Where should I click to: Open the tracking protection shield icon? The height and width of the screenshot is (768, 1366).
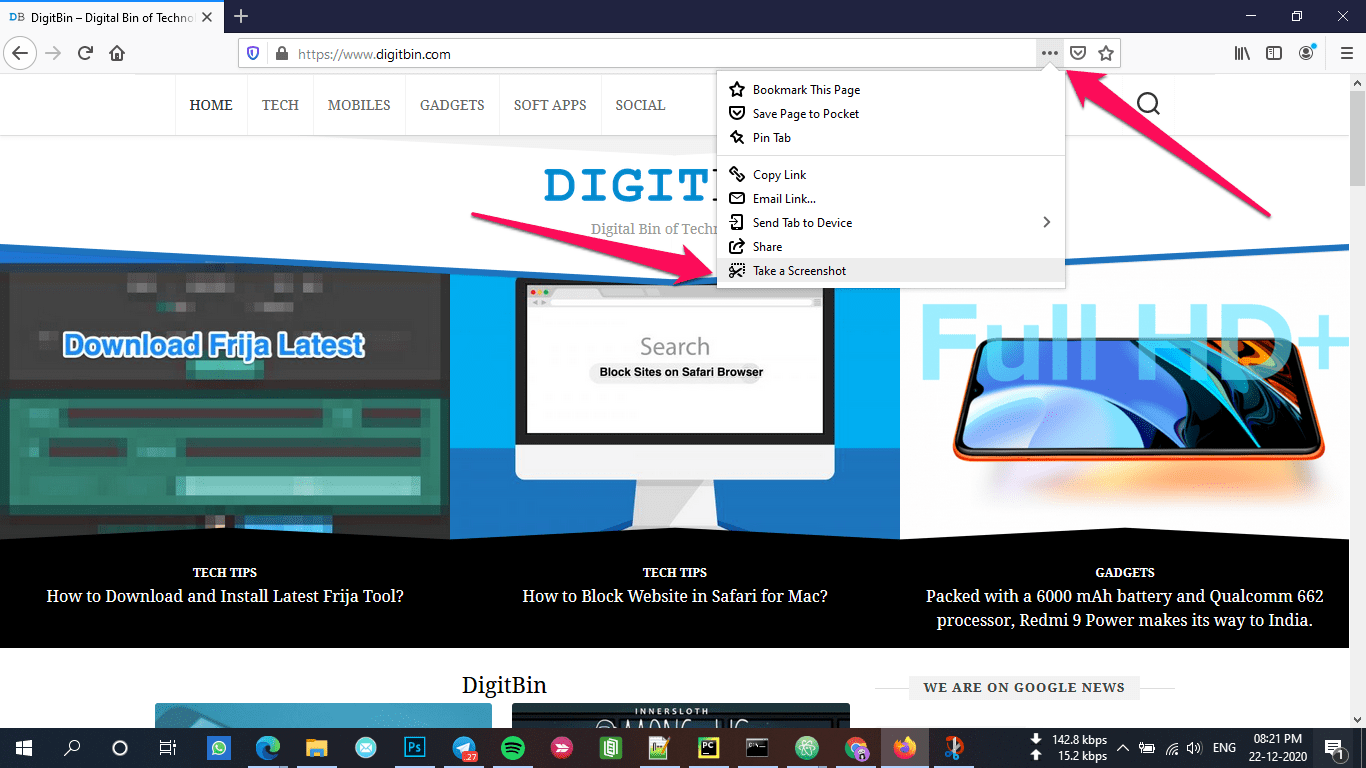(x=253, y=54)
